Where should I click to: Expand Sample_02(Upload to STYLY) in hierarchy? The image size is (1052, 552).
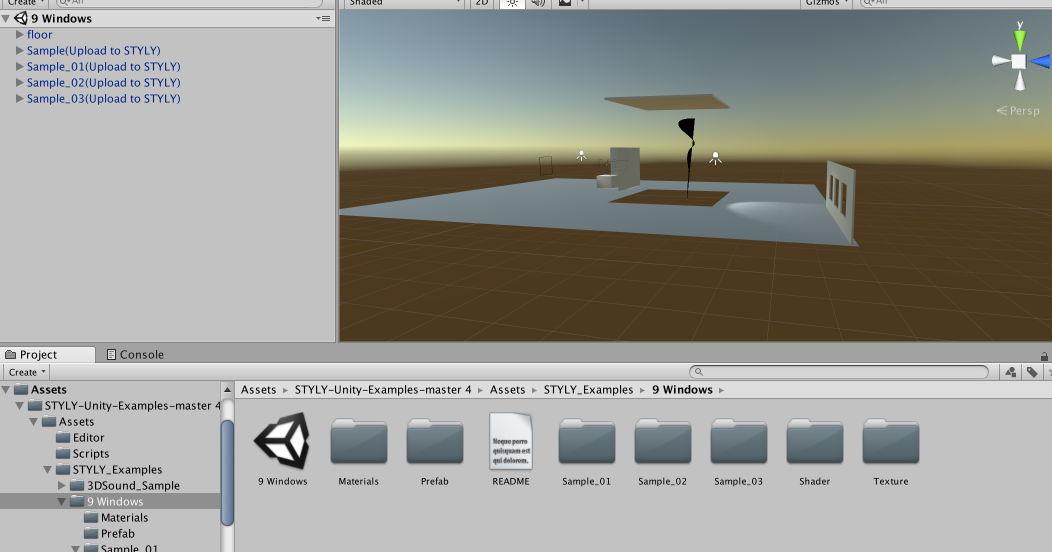click(x=19, y=82)
